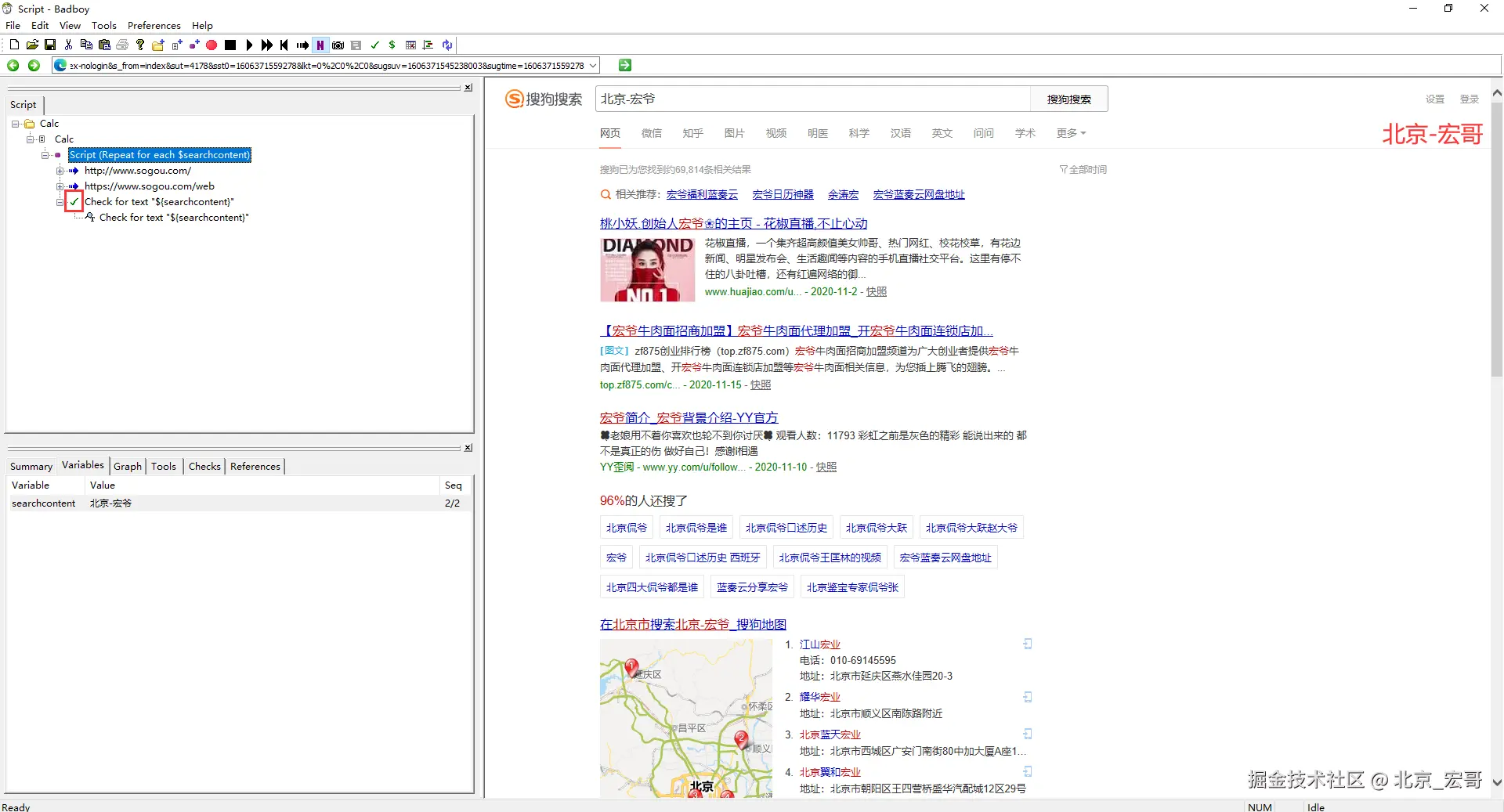Collapse the top-level Calc suite folder node
The width and height of the screenshot is (1504, 812).
click(16, 124)
